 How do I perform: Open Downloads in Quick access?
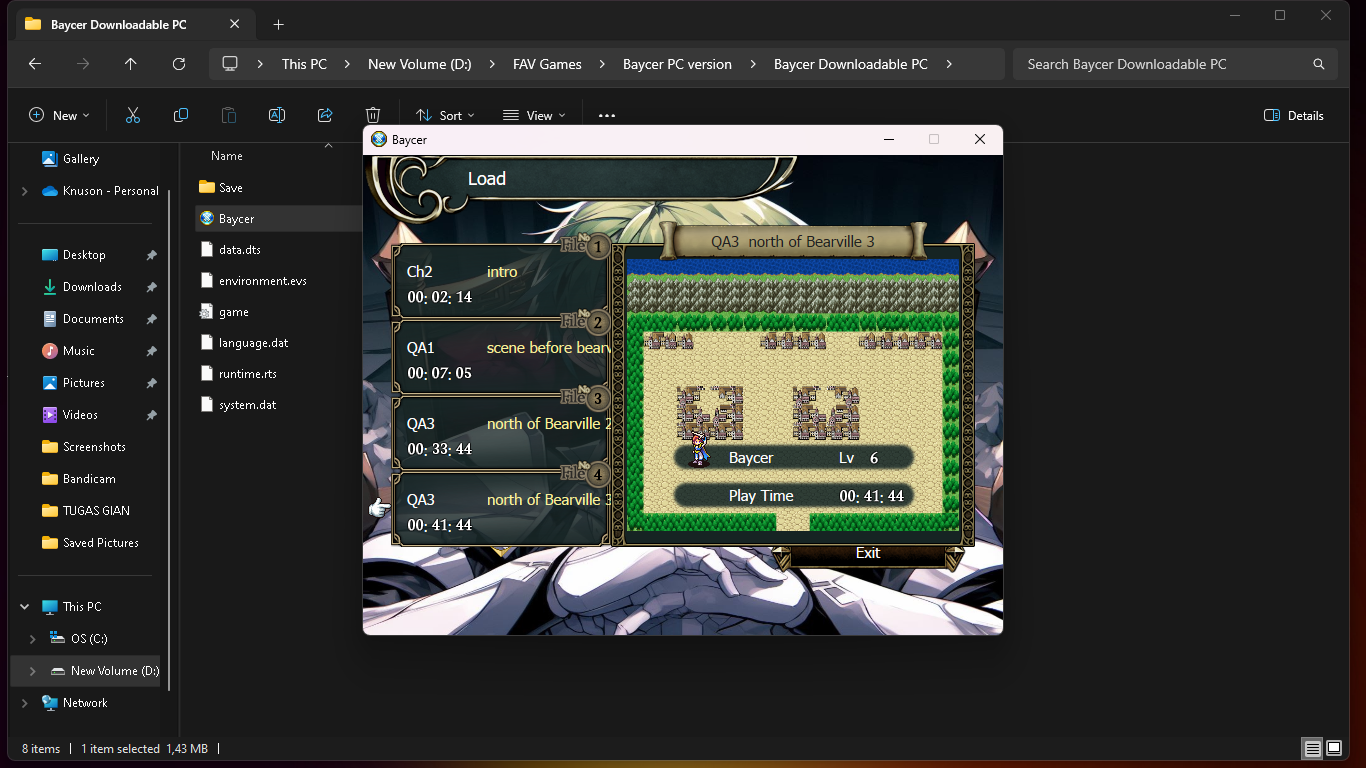coord(90,286)
